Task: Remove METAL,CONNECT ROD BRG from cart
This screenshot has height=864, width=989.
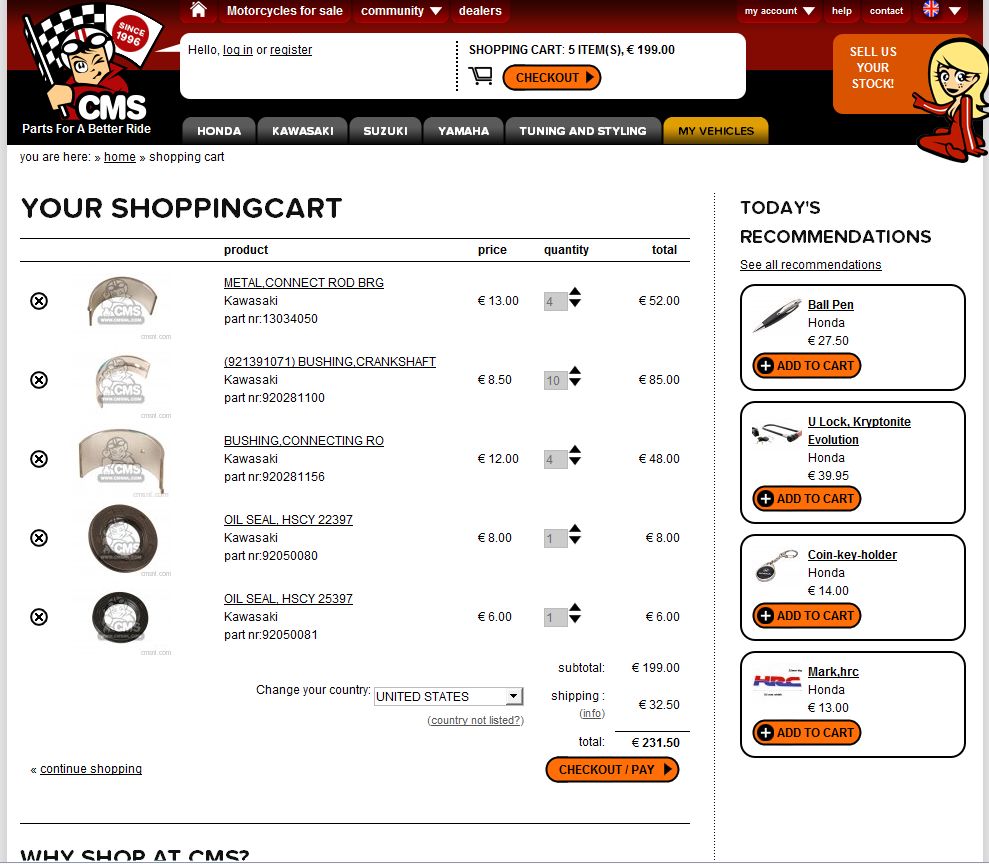Action: coord(39,301)
